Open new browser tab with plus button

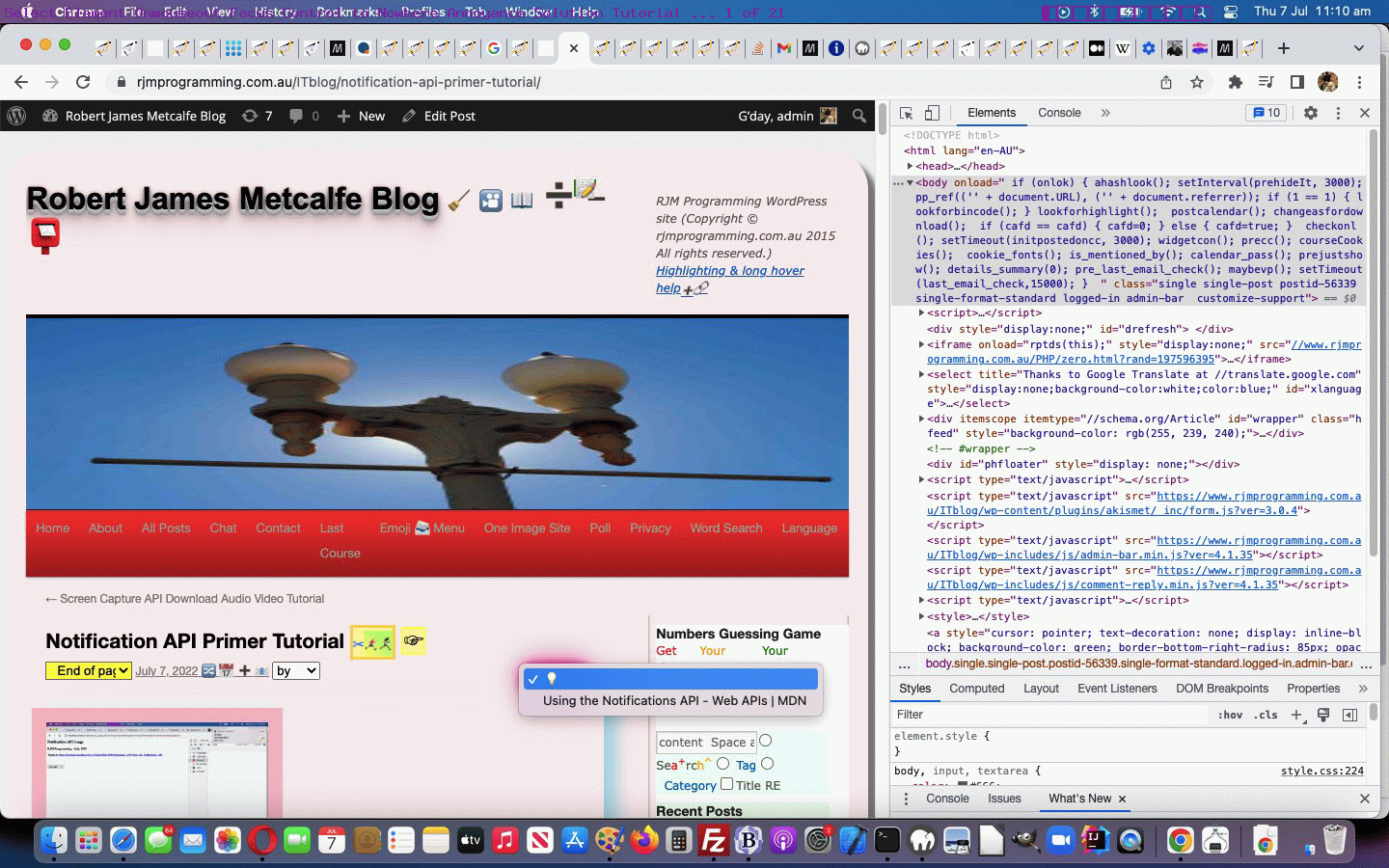coord(1284,47)
